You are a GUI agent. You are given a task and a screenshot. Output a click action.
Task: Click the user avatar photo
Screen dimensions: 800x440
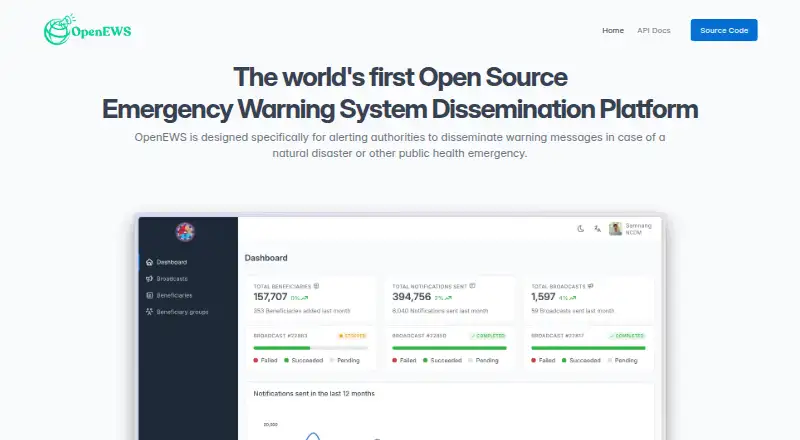(616, 229)
